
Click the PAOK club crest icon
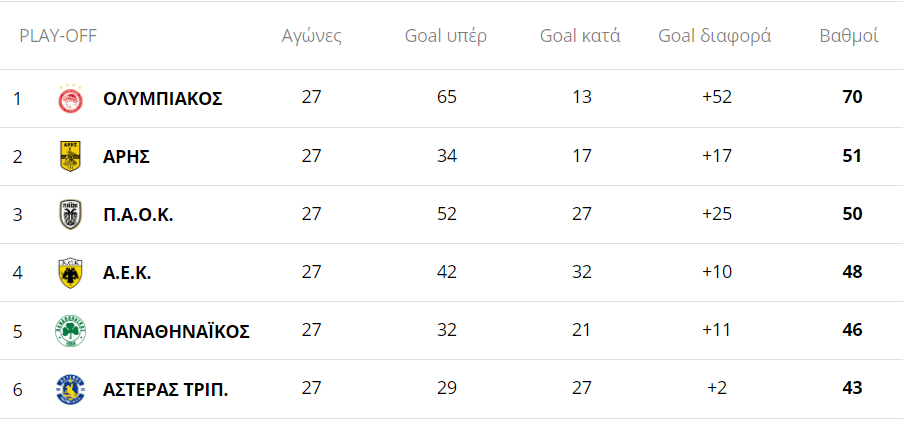70,214
